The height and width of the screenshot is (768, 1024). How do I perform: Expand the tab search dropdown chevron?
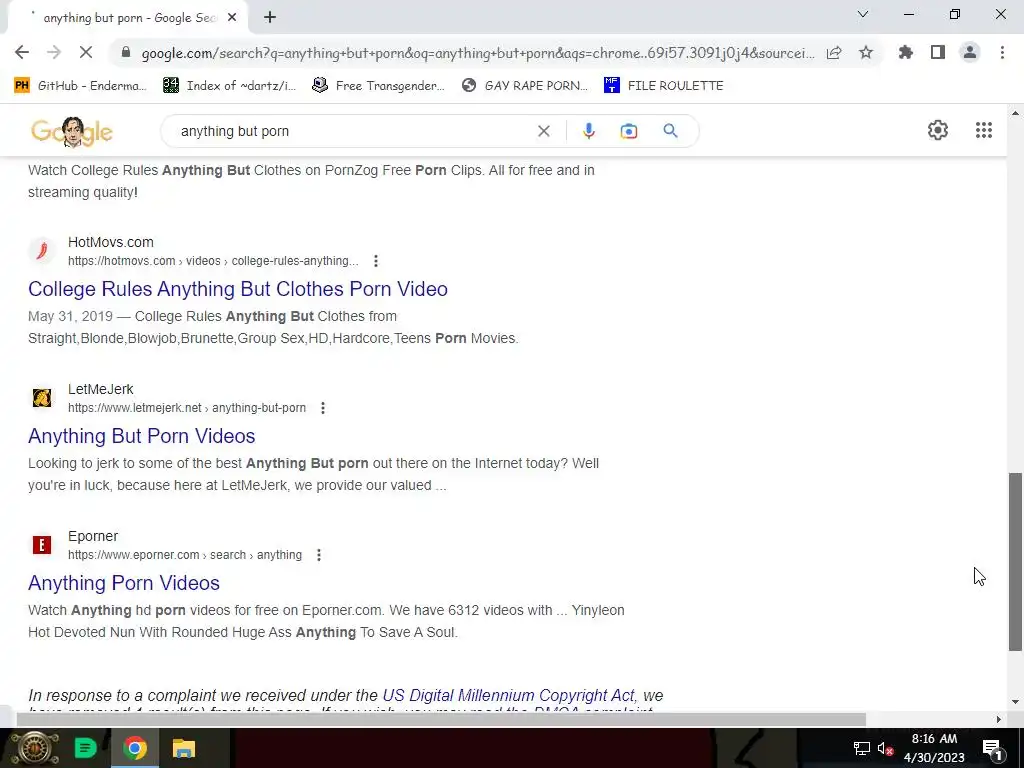tap(863, 14)
